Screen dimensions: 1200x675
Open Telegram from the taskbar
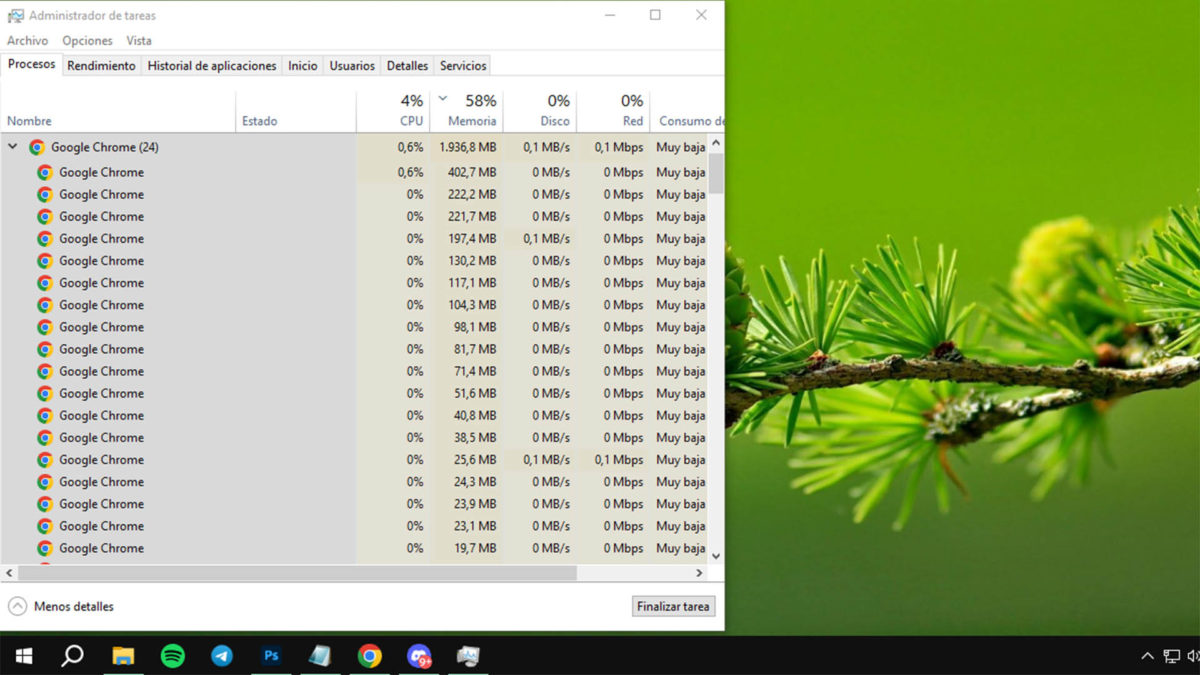222,656
